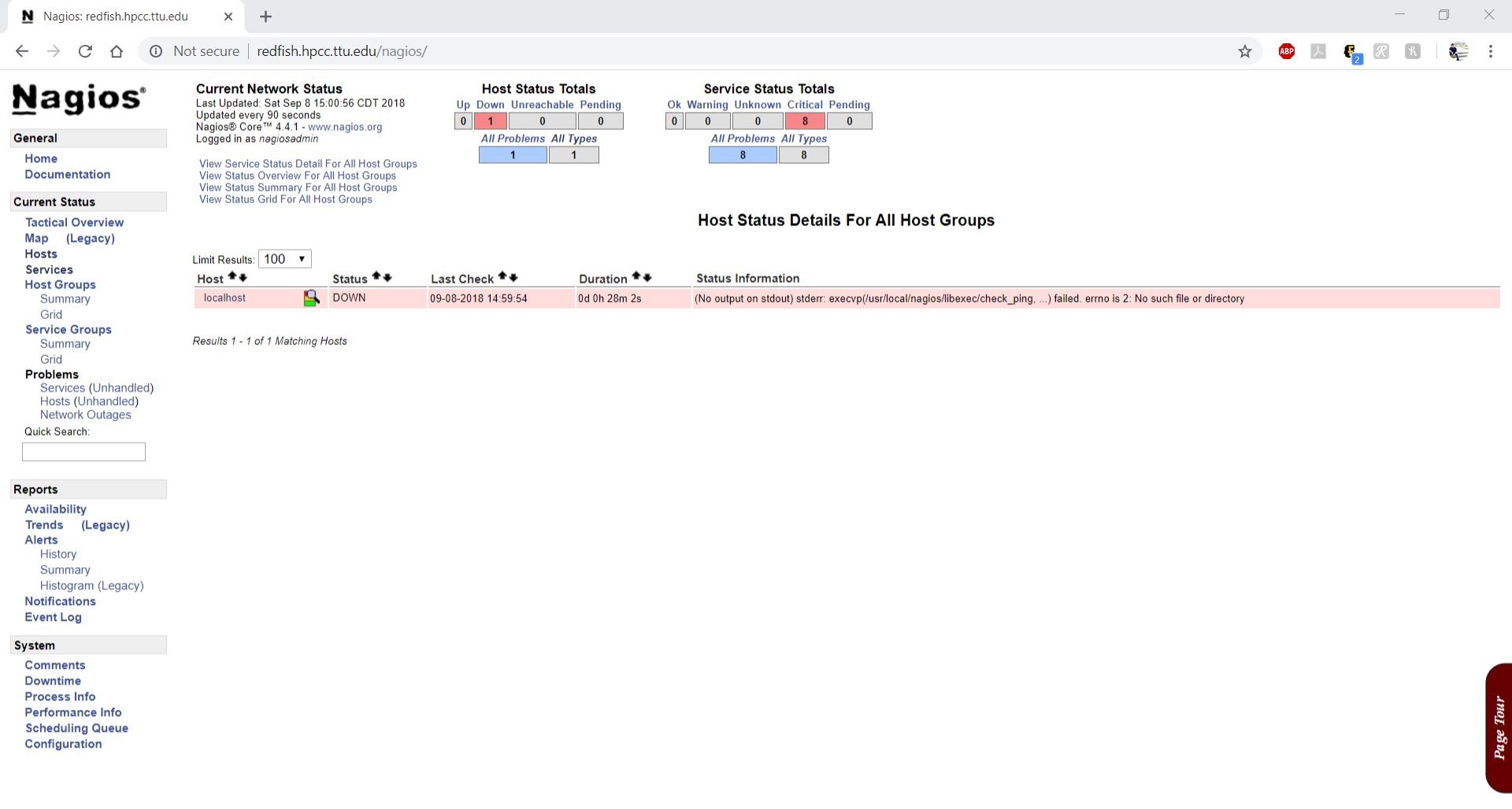
Task: Click www.nagios.org link
Action: tap(345, 127)
